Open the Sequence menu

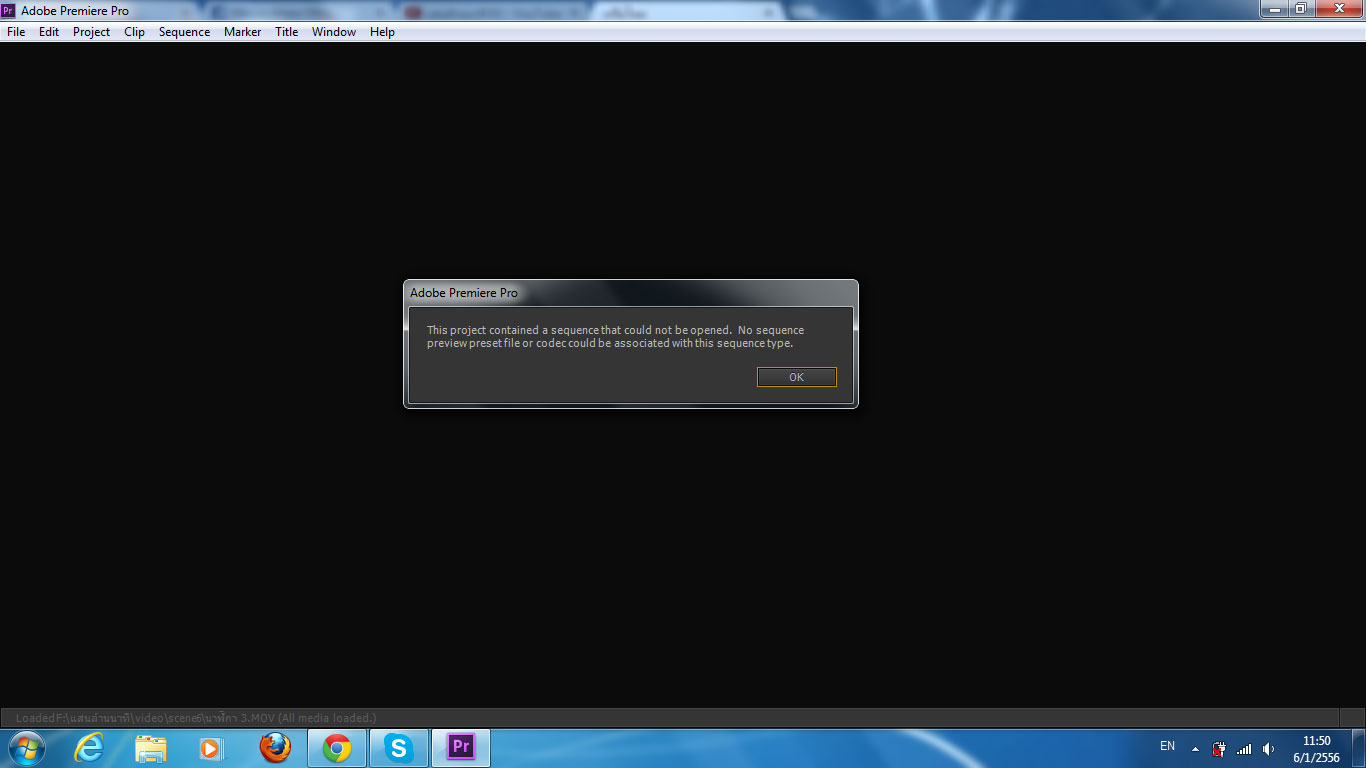(184, 32)
